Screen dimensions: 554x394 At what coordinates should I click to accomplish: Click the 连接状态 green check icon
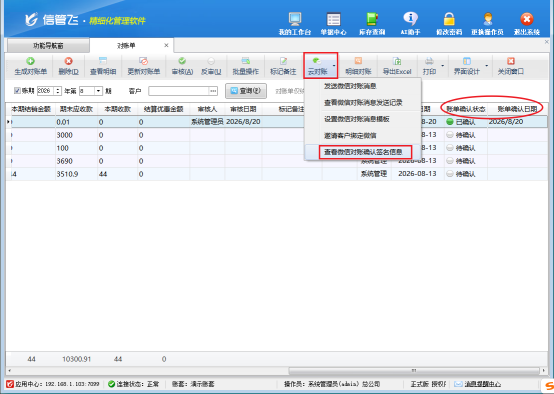112,384
